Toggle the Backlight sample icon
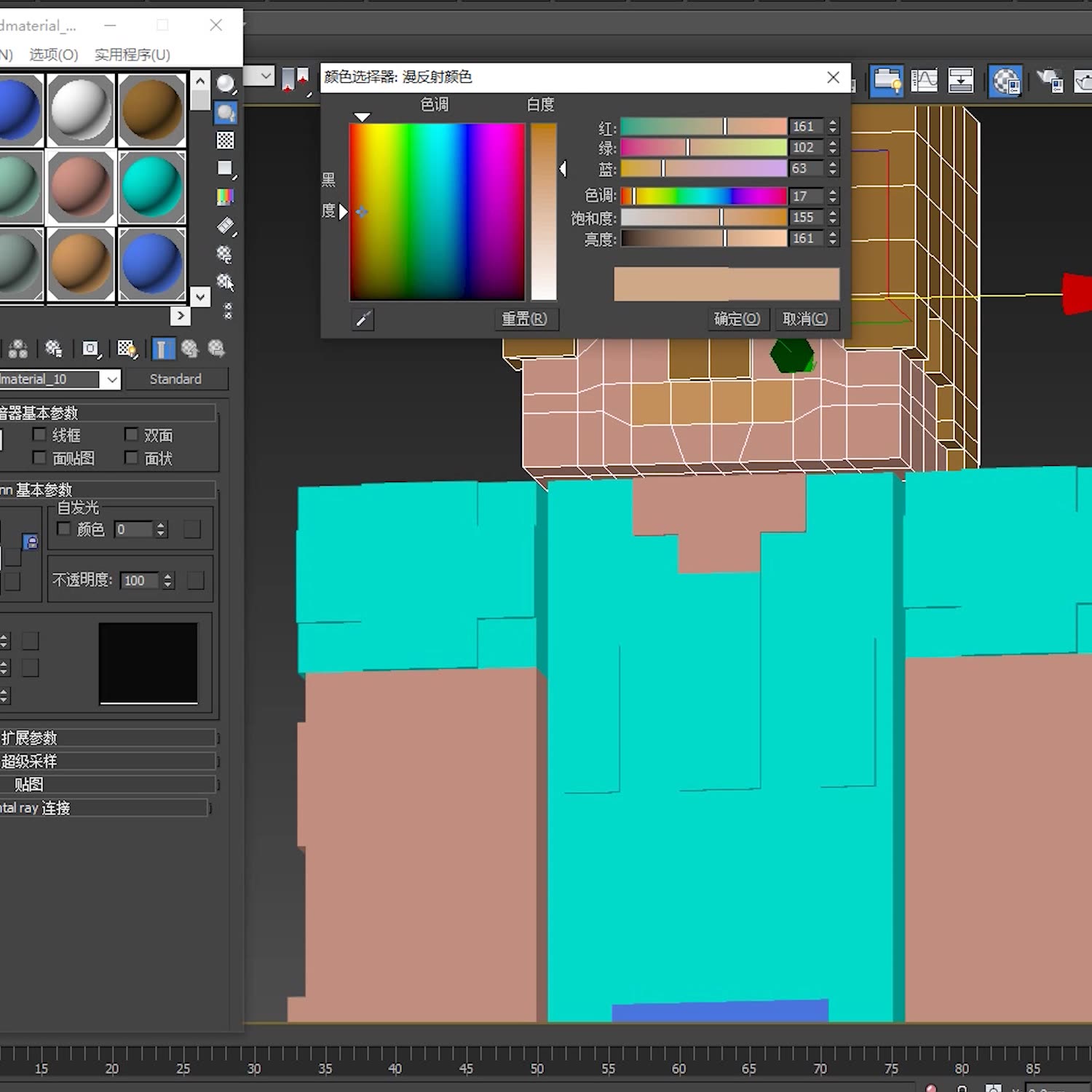 pos(226,113)
